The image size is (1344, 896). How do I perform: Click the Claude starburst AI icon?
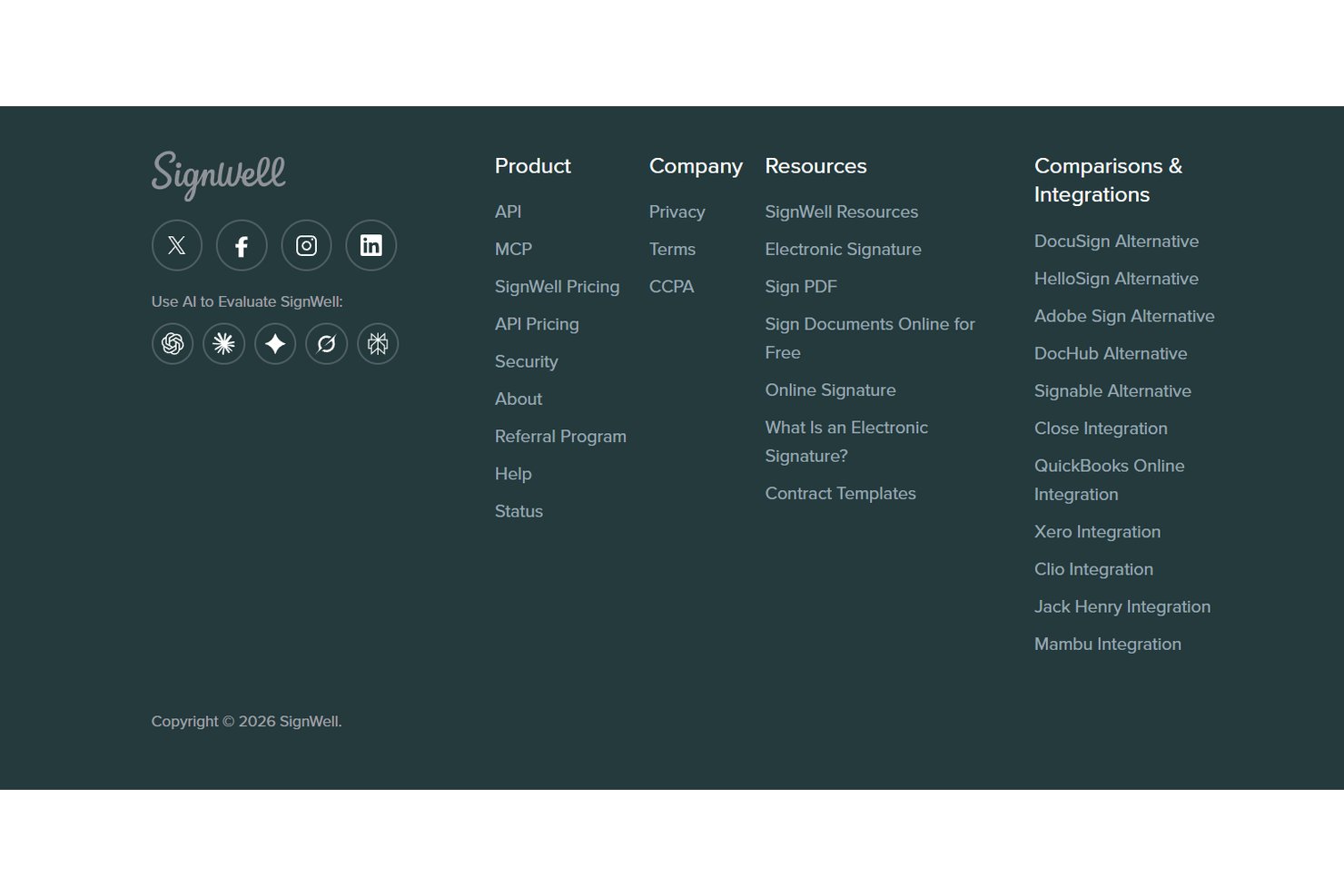click(223, 344)
